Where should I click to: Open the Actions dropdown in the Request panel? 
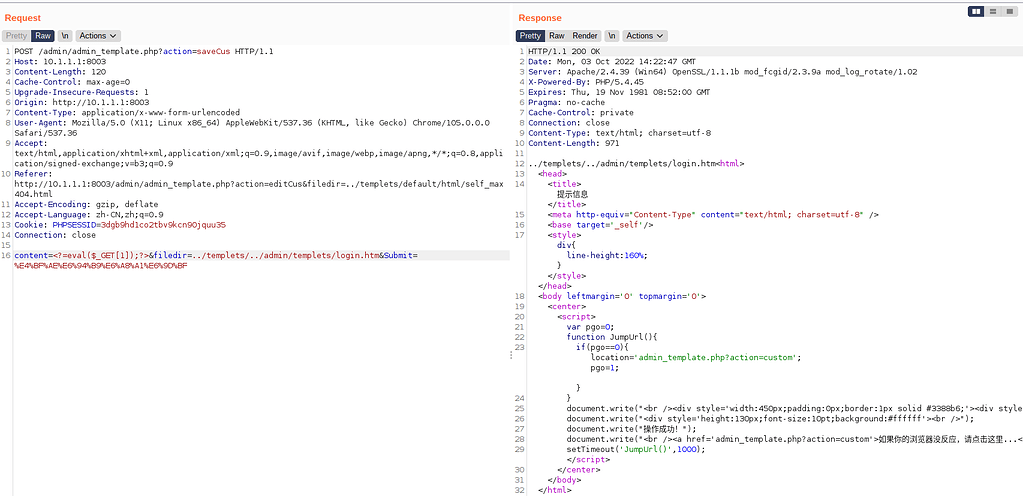click(x=98, y=36)
